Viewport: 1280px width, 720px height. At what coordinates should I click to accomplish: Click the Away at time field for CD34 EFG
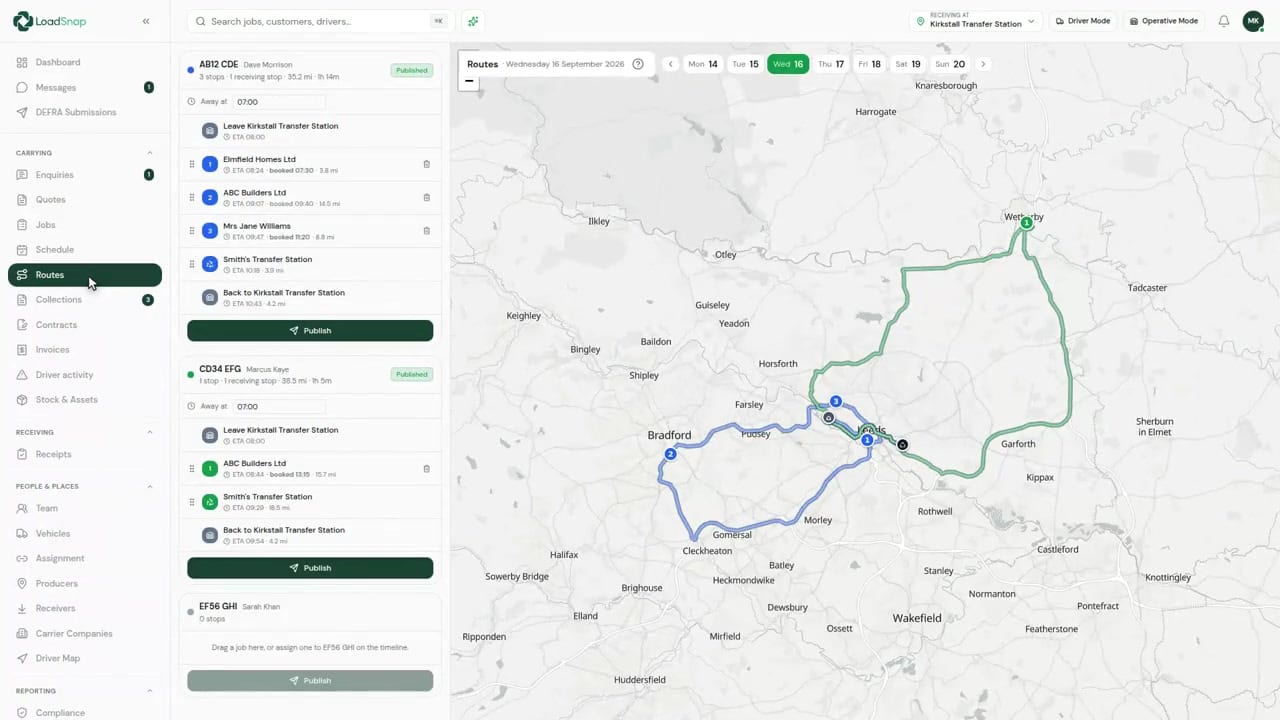(x=279, y=407)
